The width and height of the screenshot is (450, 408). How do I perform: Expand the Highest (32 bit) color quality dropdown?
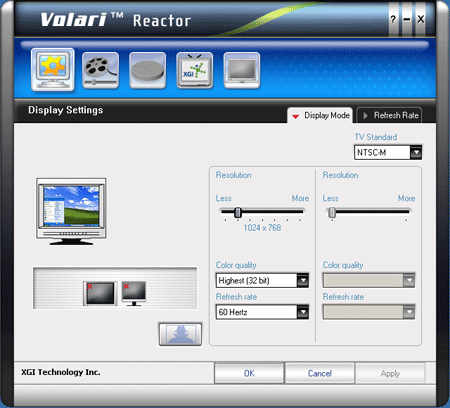262,280
